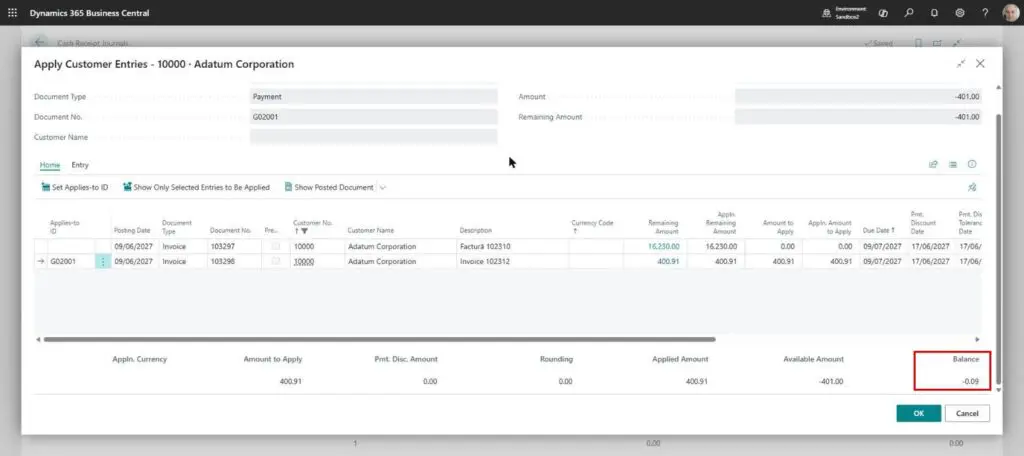The height and width of the screenshot is (456, 1024).
Task: Open the settings gear
Action: point(959,12)
